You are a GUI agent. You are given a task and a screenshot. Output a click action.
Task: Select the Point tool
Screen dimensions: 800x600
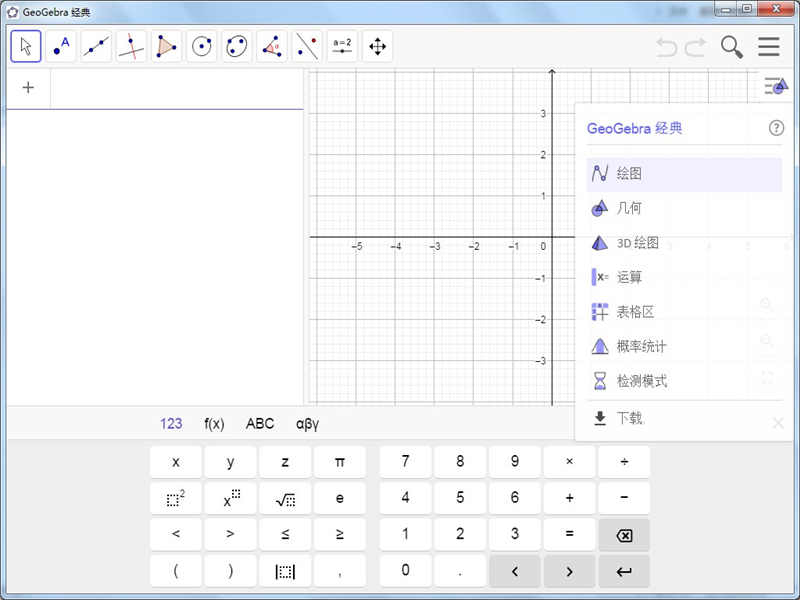tap(60, 45)
